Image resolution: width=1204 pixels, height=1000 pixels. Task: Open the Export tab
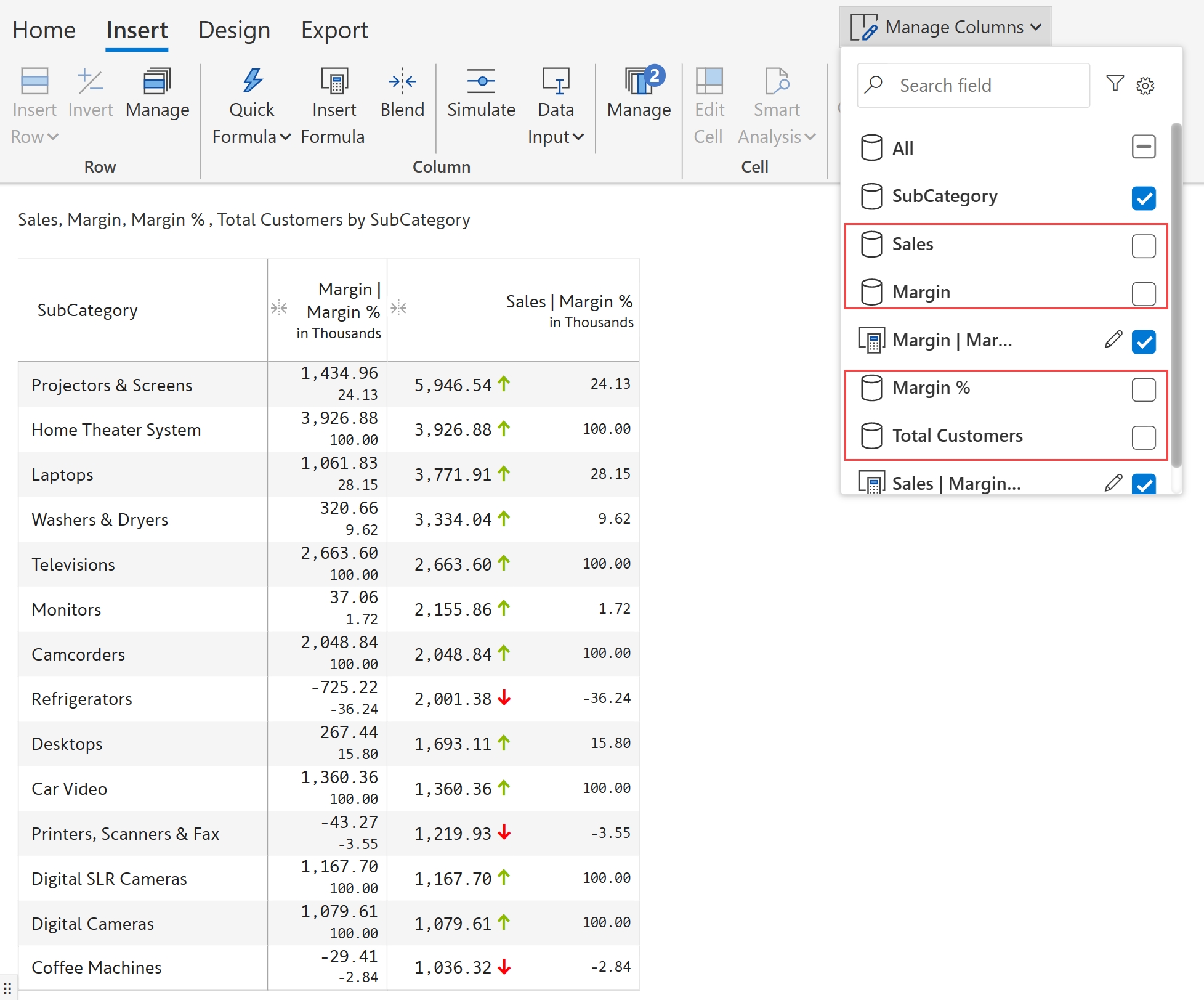point(334,30)
